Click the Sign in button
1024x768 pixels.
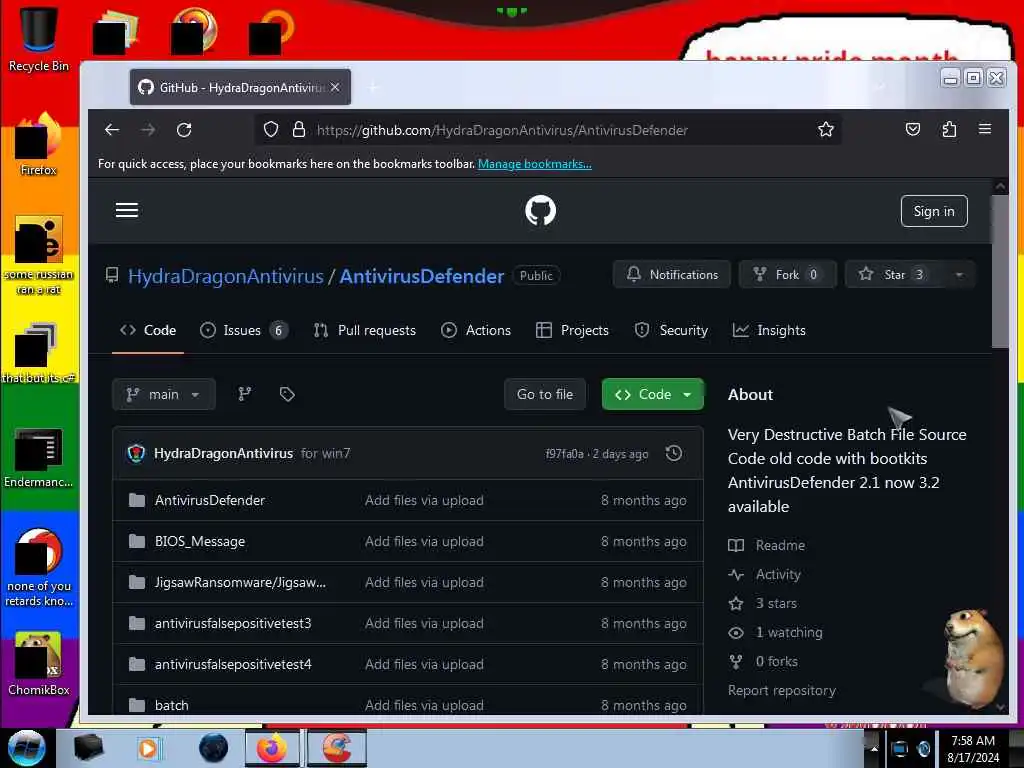pyautogui.click(x=934, y=211)
